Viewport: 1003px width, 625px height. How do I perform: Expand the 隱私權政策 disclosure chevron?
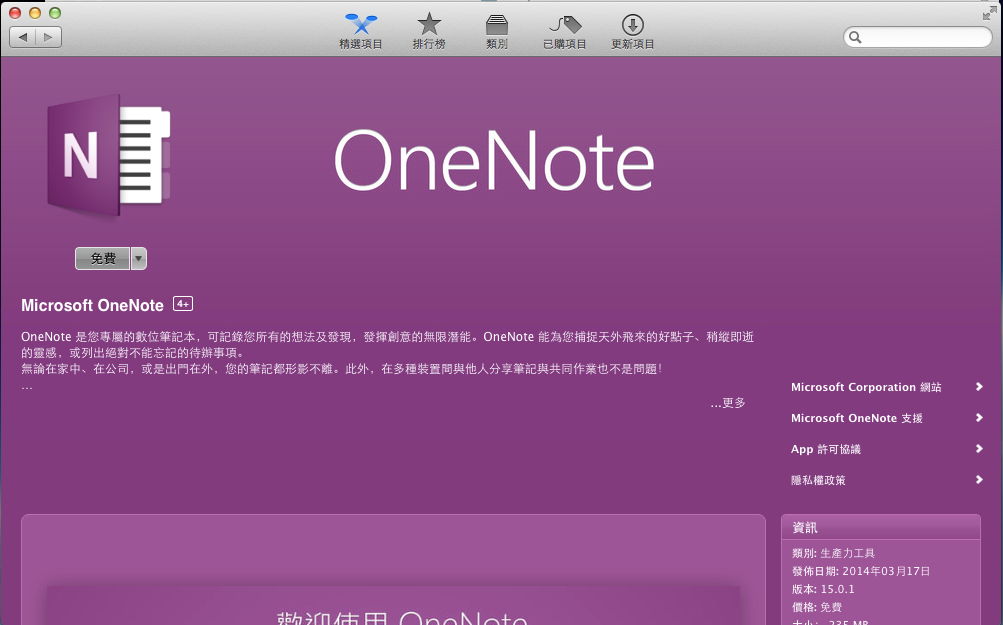[978, 479]
